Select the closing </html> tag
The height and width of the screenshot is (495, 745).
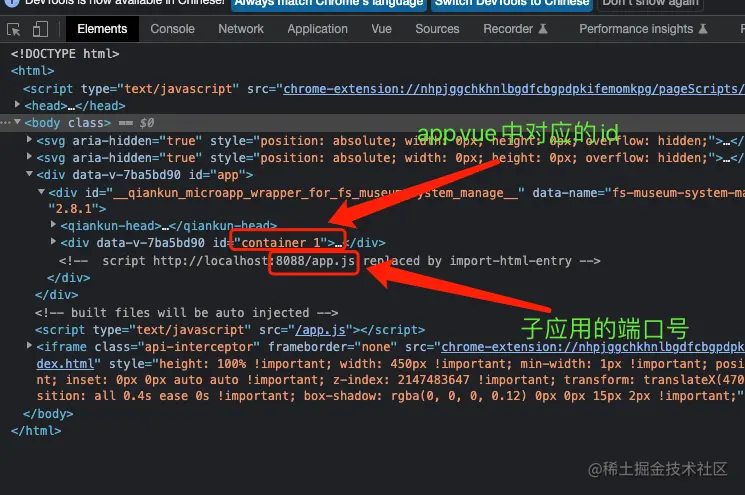coord(36,431)
